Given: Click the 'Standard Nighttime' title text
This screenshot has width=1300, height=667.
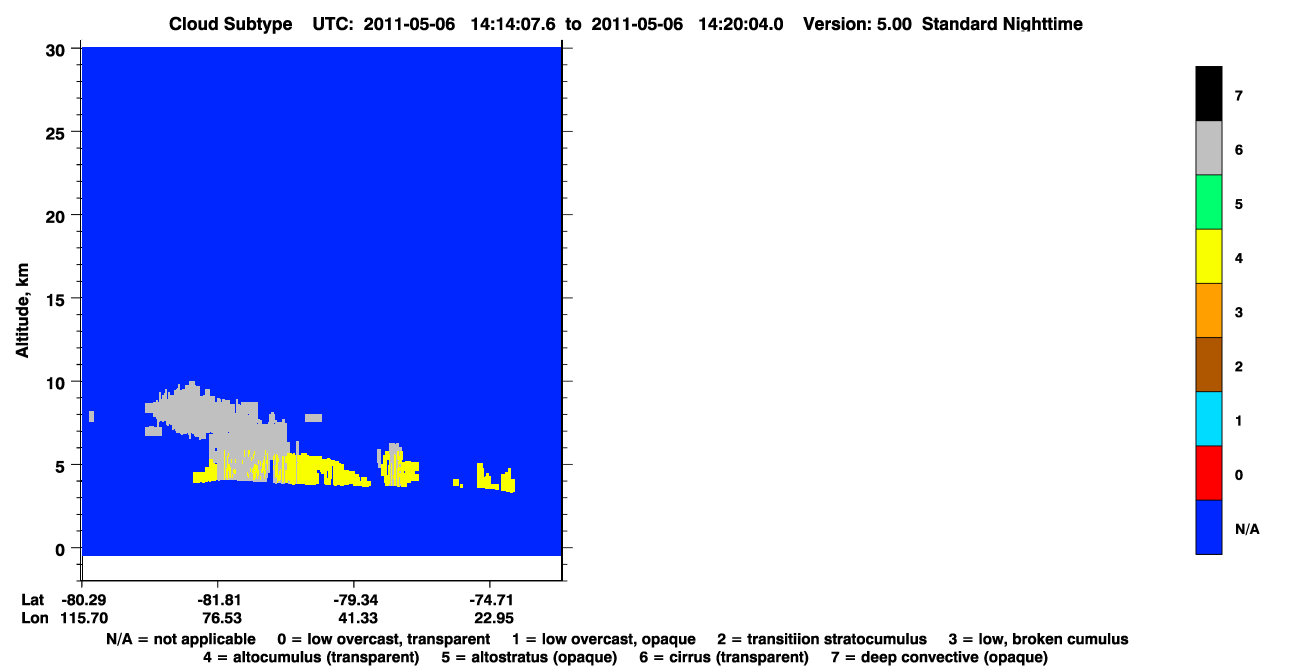Looking at the screenshot, I should (x=1002, y=24).
